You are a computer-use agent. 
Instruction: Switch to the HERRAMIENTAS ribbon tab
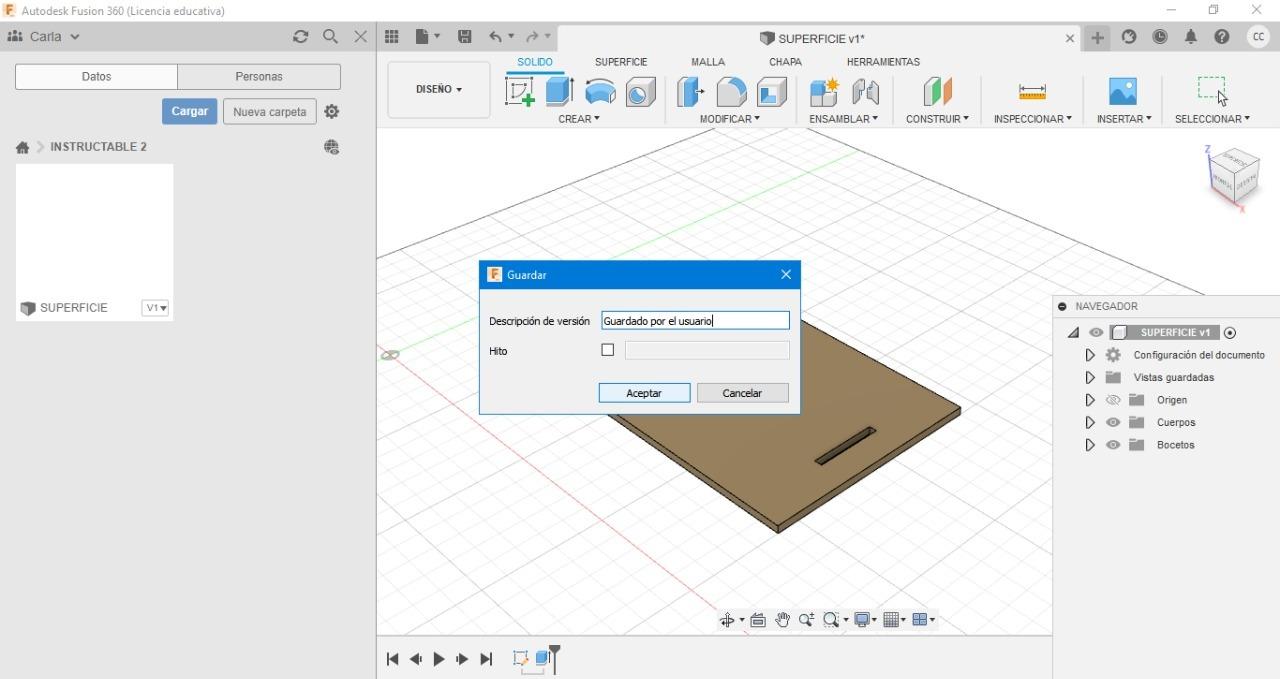(x=883, y=62)
